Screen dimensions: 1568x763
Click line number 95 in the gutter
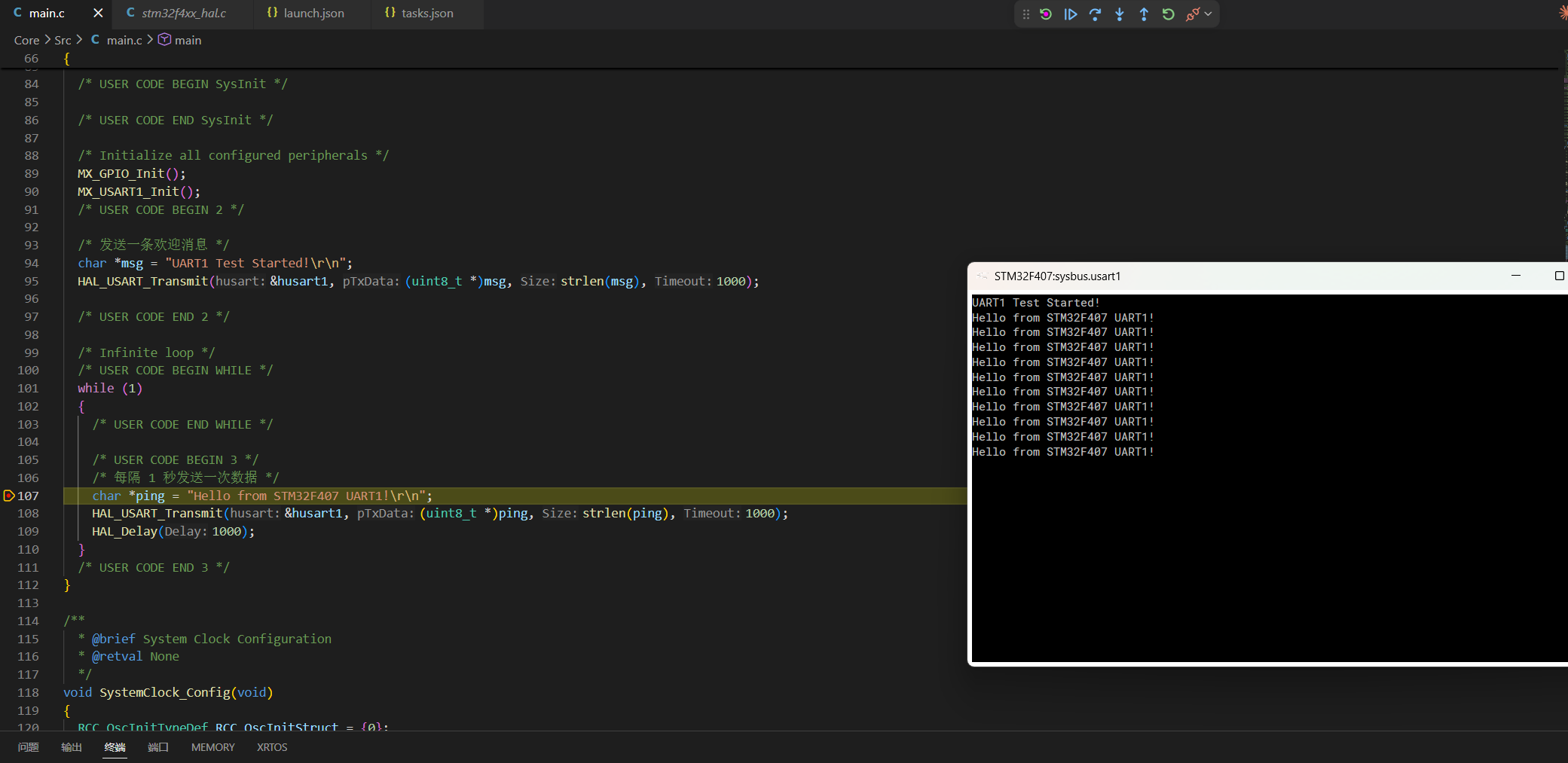31,281
